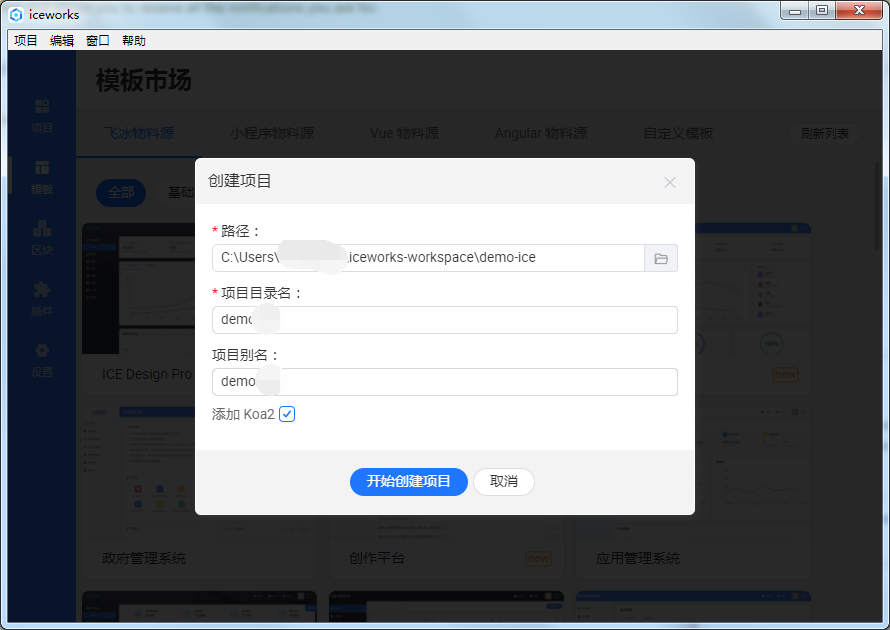The width and height of the screenshot is (890, 630).
Task: Click inside the 项目目录名 input field
Action: pyautogui.click(x=444, y=319)
